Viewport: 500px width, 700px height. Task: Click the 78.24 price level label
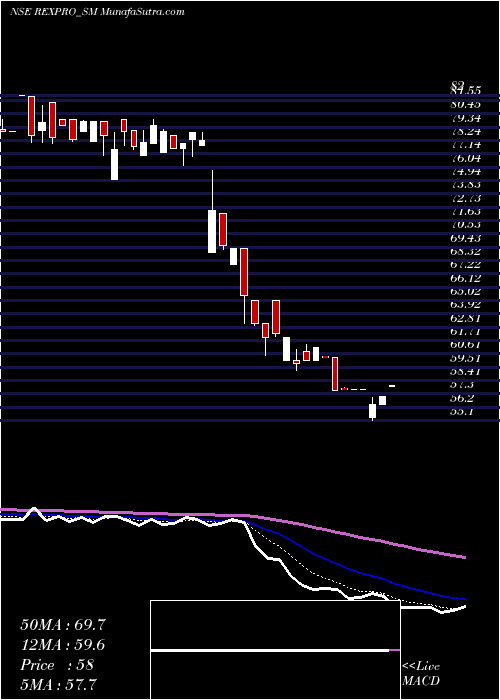[466, 131]
